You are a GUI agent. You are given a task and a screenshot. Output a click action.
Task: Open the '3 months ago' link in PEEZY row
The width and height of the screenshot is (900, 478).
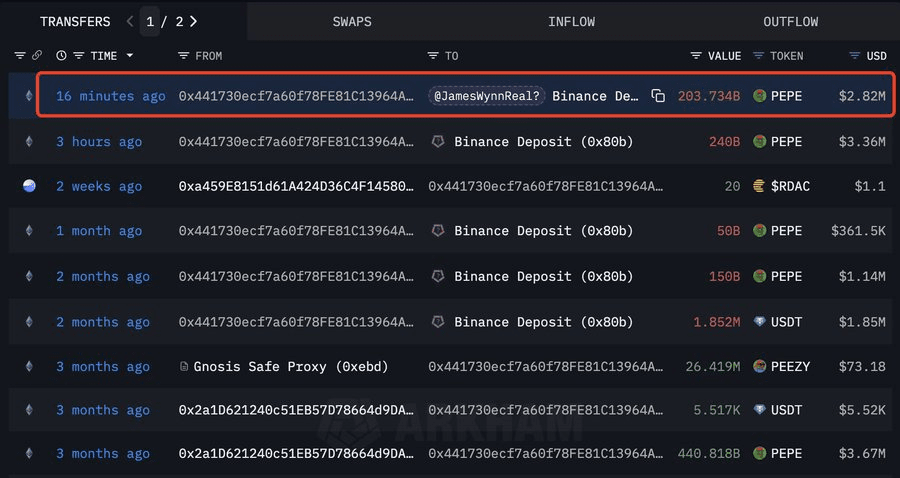[103, 367]
